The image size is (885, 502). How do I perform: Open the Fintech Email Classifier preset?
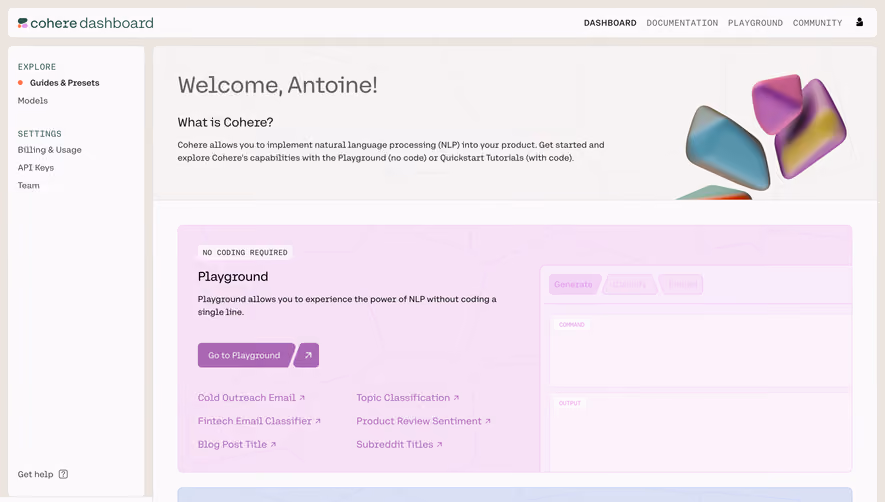pyautogui.click(x=259, y=421)
